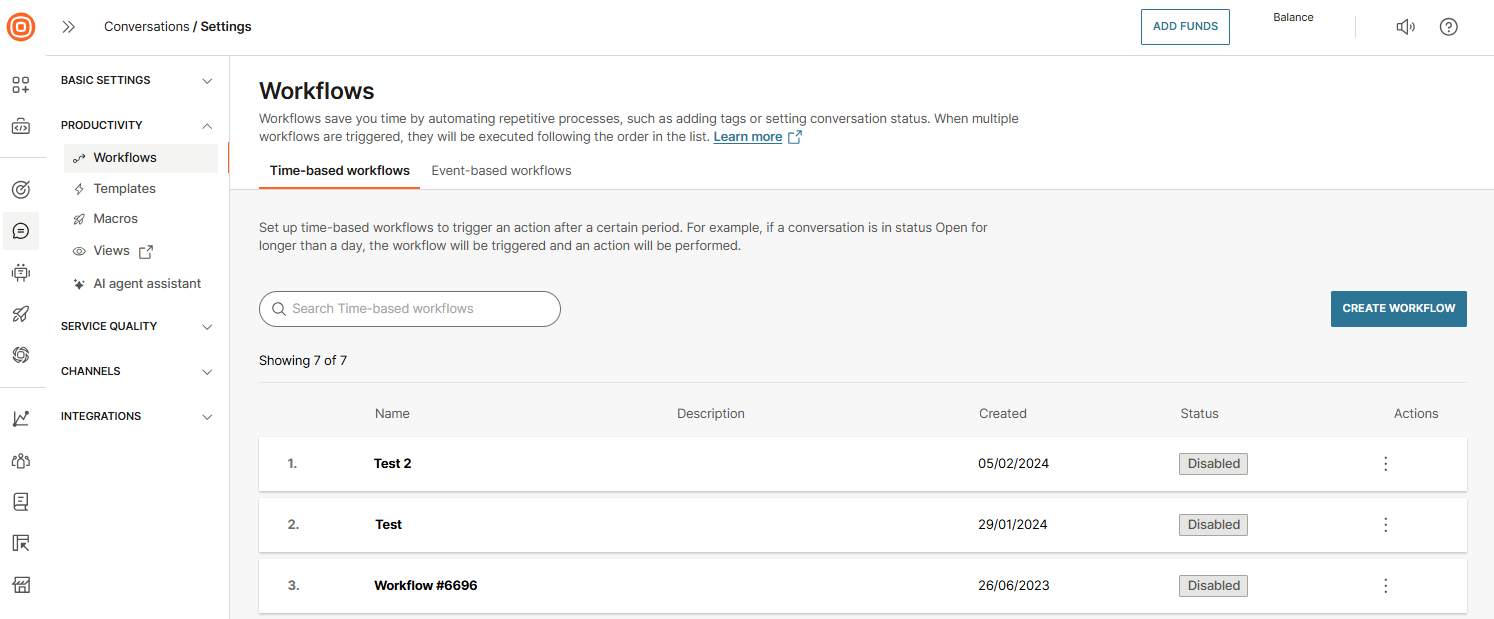Screen dimensions: 1494x619
Task: Expand the Channels section
Action: [x=137, y=371]
